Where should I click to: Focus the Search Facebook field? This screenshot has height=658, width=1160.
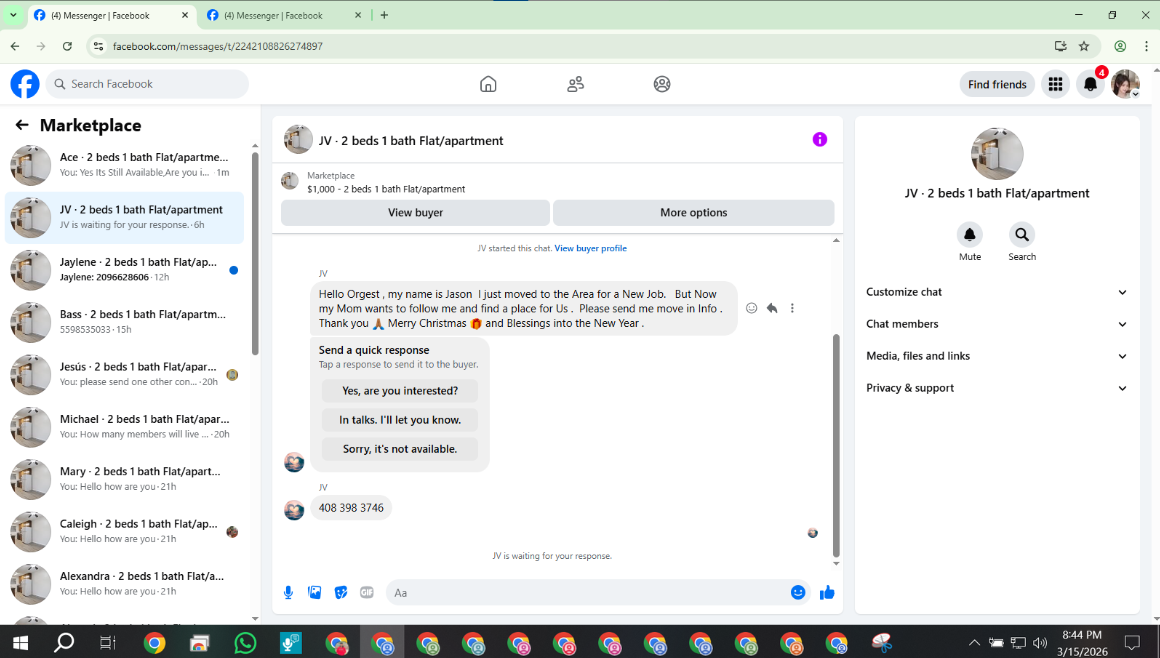(x=147, y=84)
